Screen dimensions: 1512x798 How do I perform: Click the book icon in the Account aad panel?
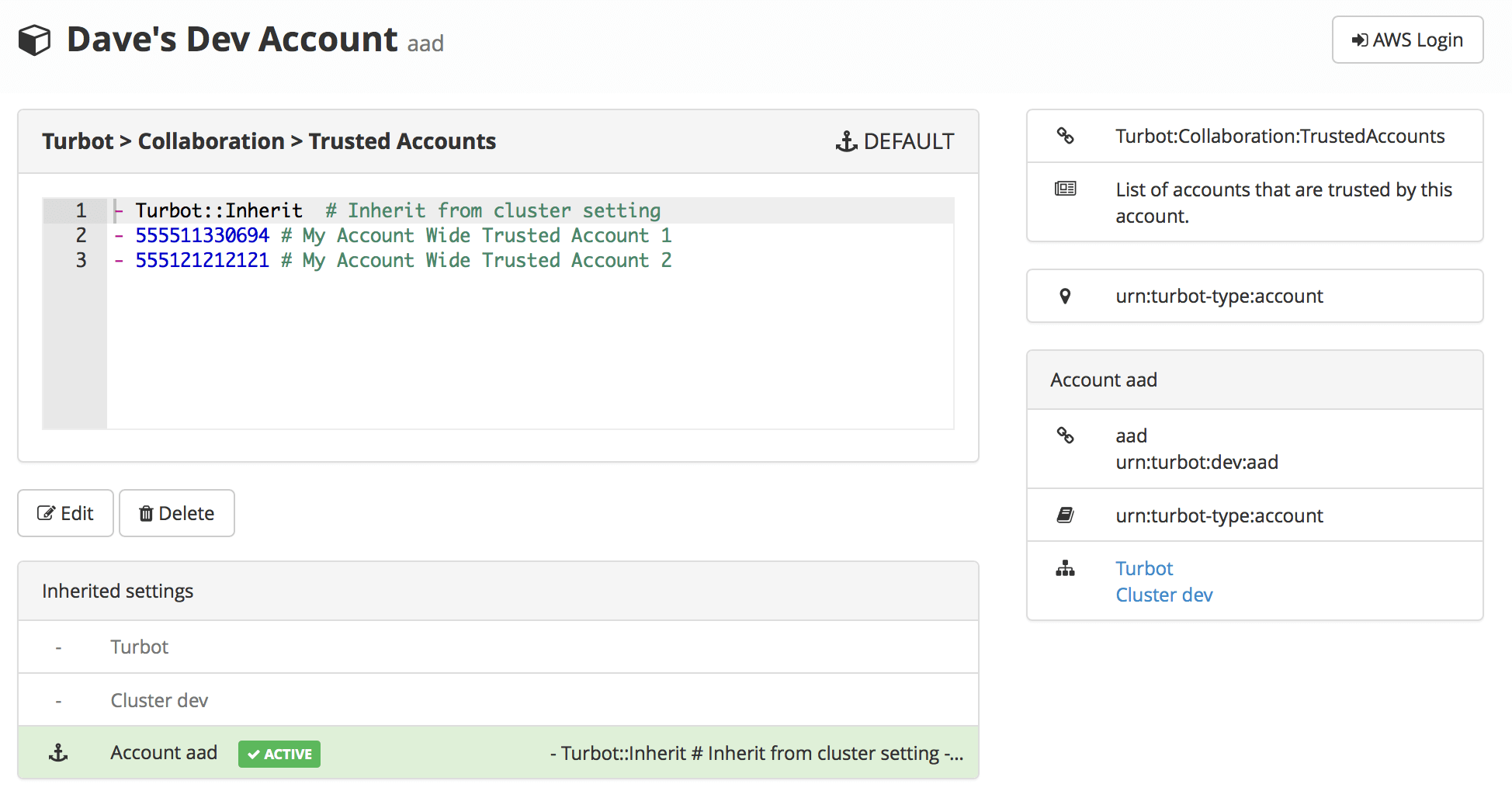tap(1066, 515)
